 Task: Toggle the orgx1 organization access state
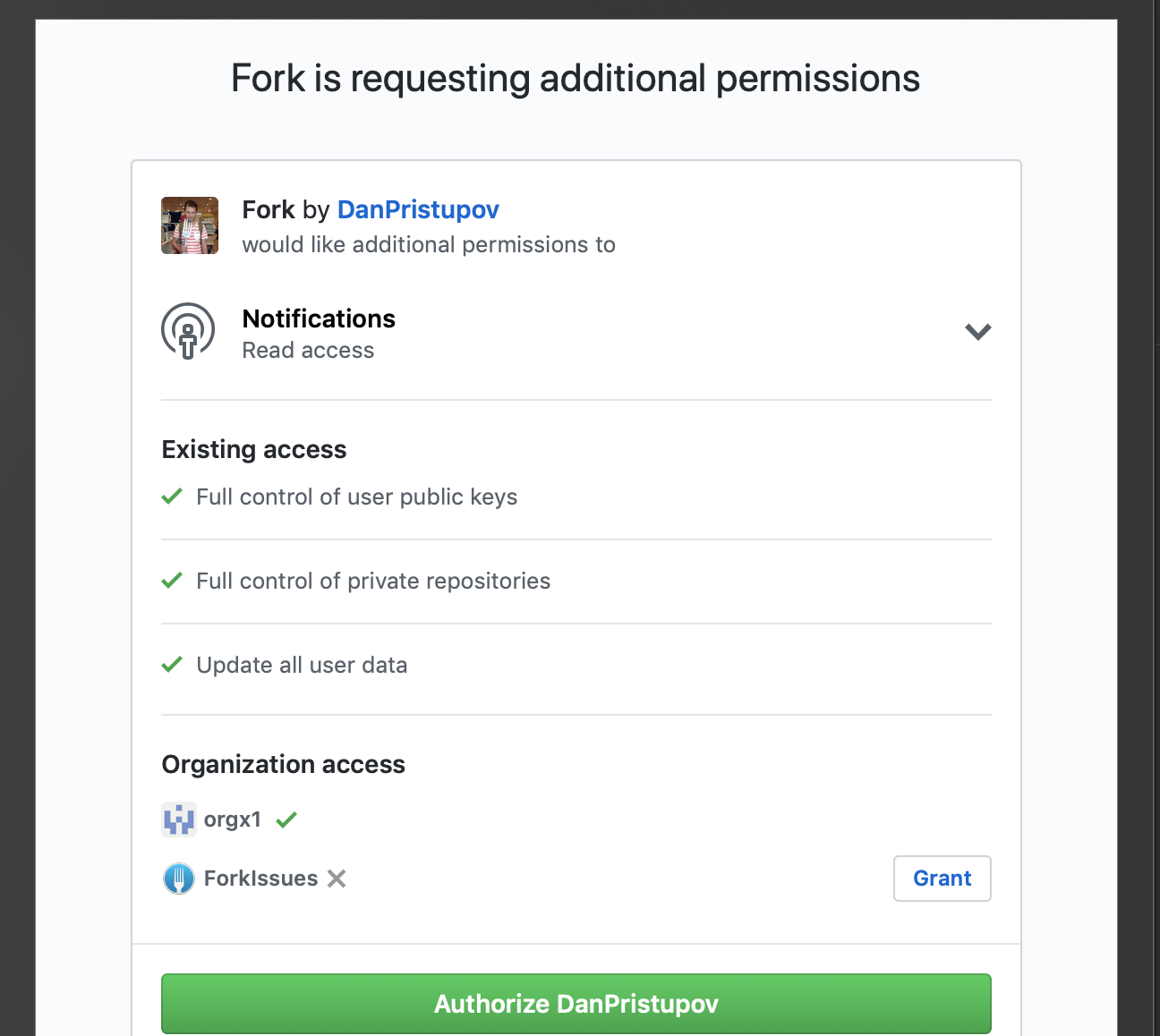pos(286,819)
